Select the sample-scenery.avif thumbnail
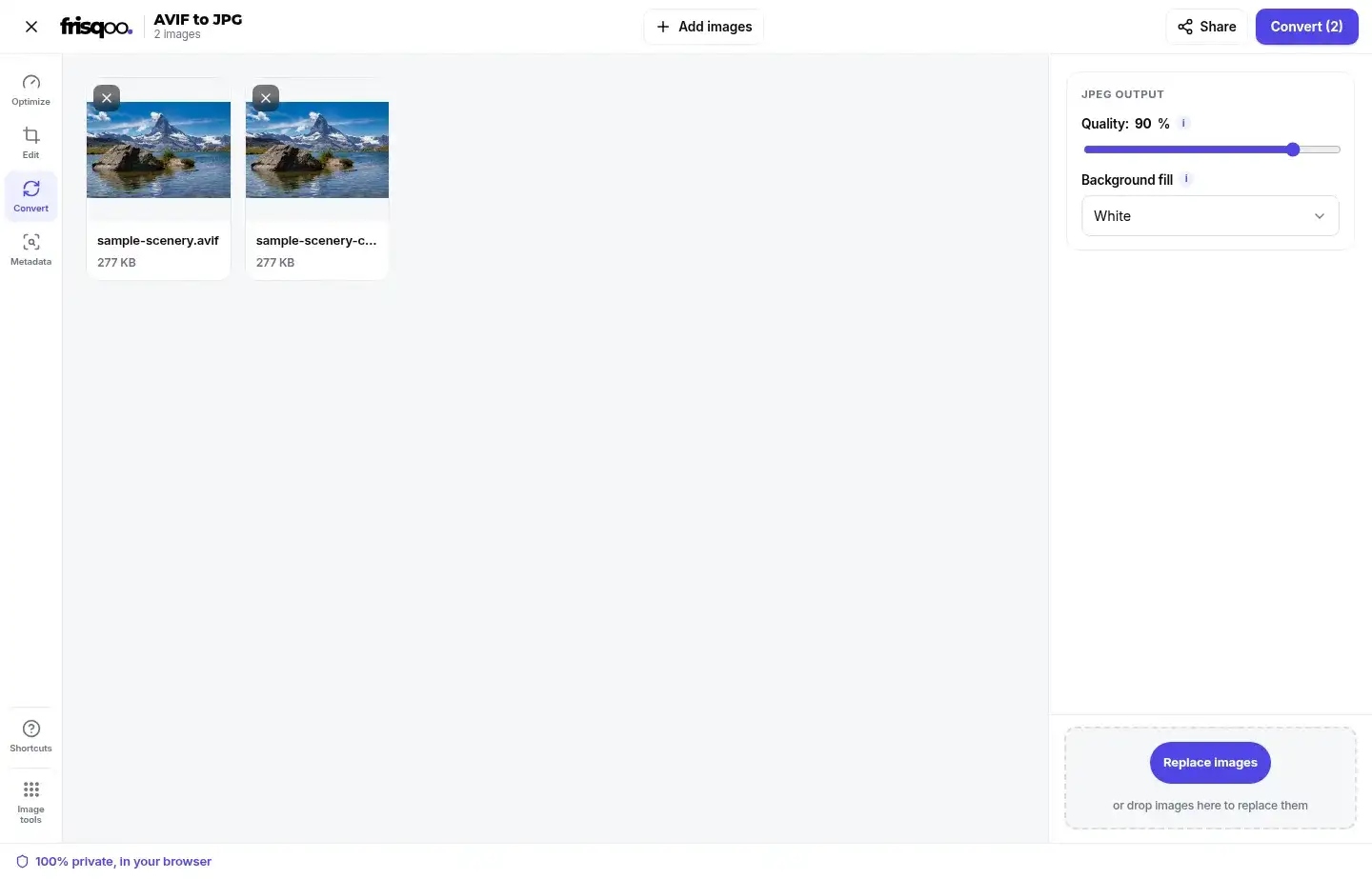This screenshot has width=1372, height=879. point(158,150)
